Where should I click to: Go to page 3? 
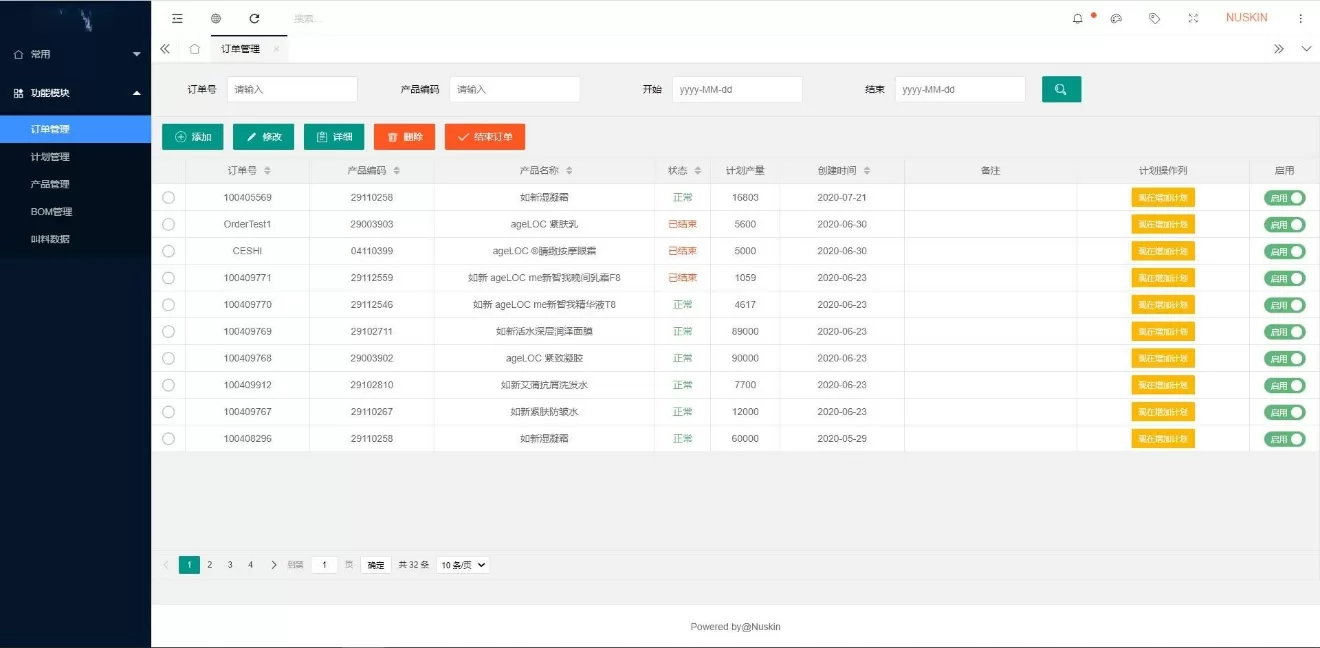(x=230, y=565)
